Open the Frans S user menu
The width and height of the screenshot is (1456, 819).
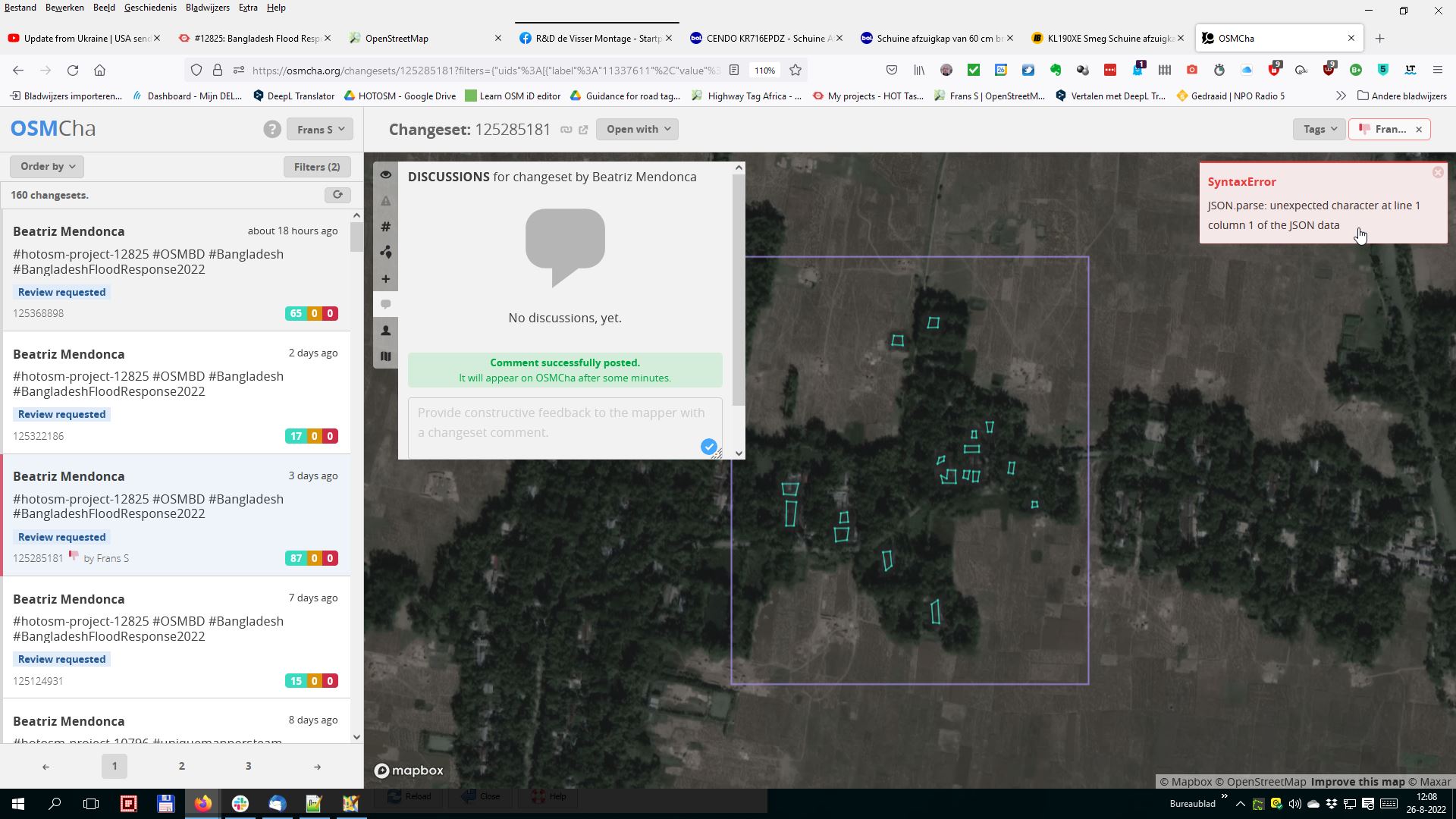coord(319,130)
